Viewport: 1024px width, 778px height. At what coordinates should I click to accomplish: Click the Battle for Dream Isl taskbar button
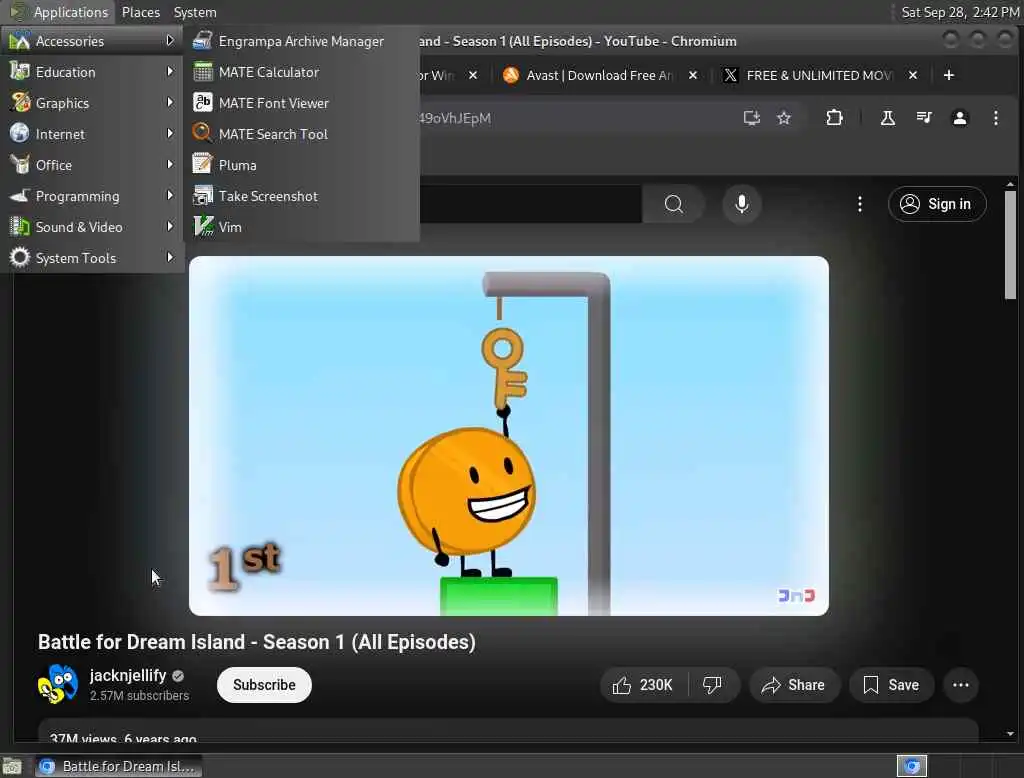point(118,766)
